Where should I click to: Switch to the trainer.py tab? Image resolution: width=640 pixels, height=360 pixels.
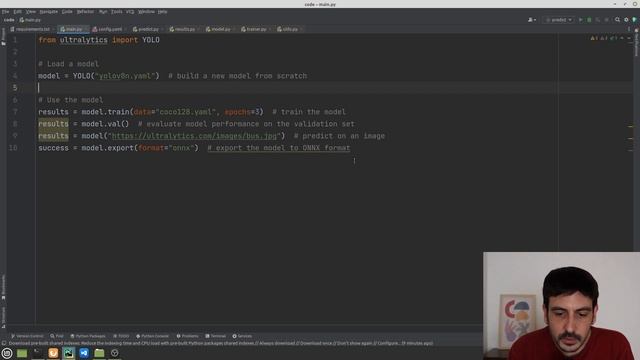[x=255, y=29]
